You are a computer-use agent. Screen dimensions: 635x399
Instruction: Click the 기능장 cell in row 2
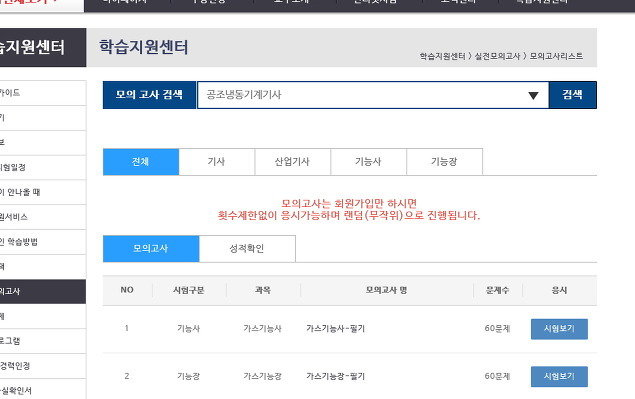pos(188,376)
